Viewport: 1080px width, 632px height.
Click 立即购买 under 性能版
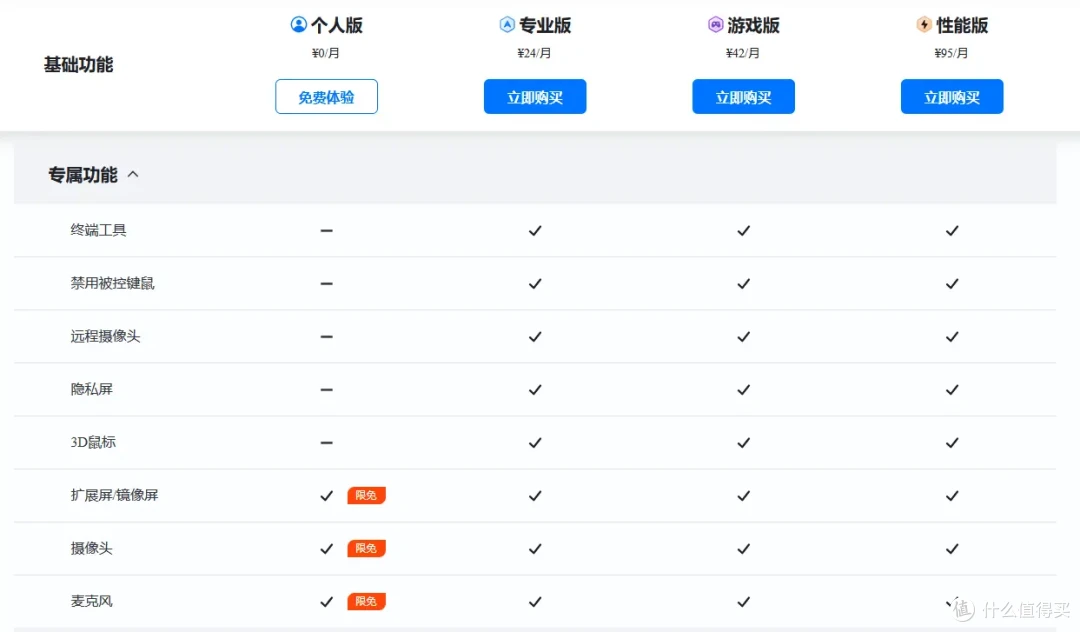(952, 96)
